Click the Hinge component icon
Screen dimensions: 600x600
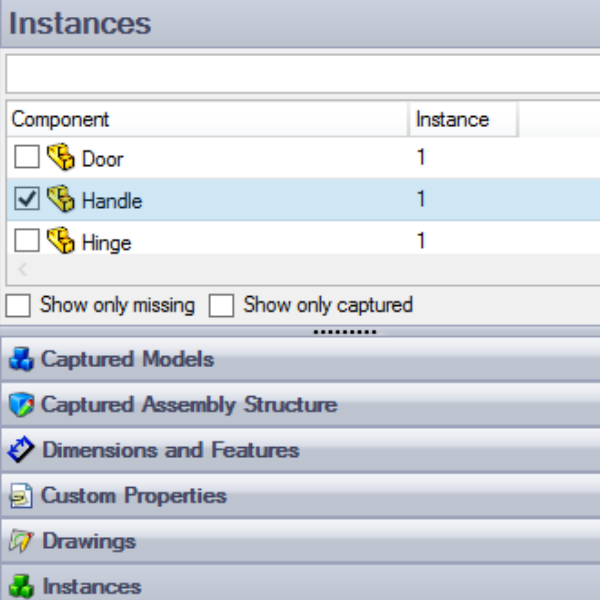60,240
